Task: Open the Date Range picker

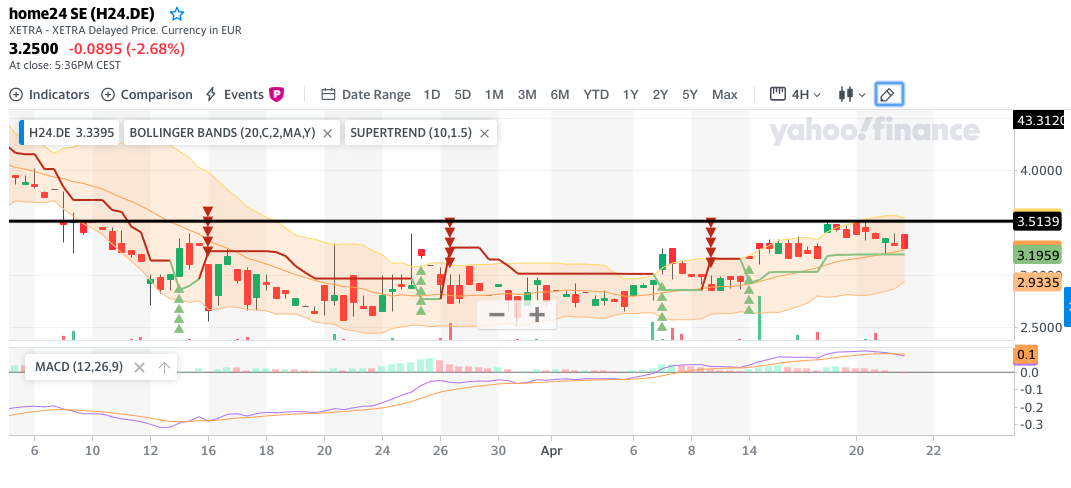Action: (366, 94)
